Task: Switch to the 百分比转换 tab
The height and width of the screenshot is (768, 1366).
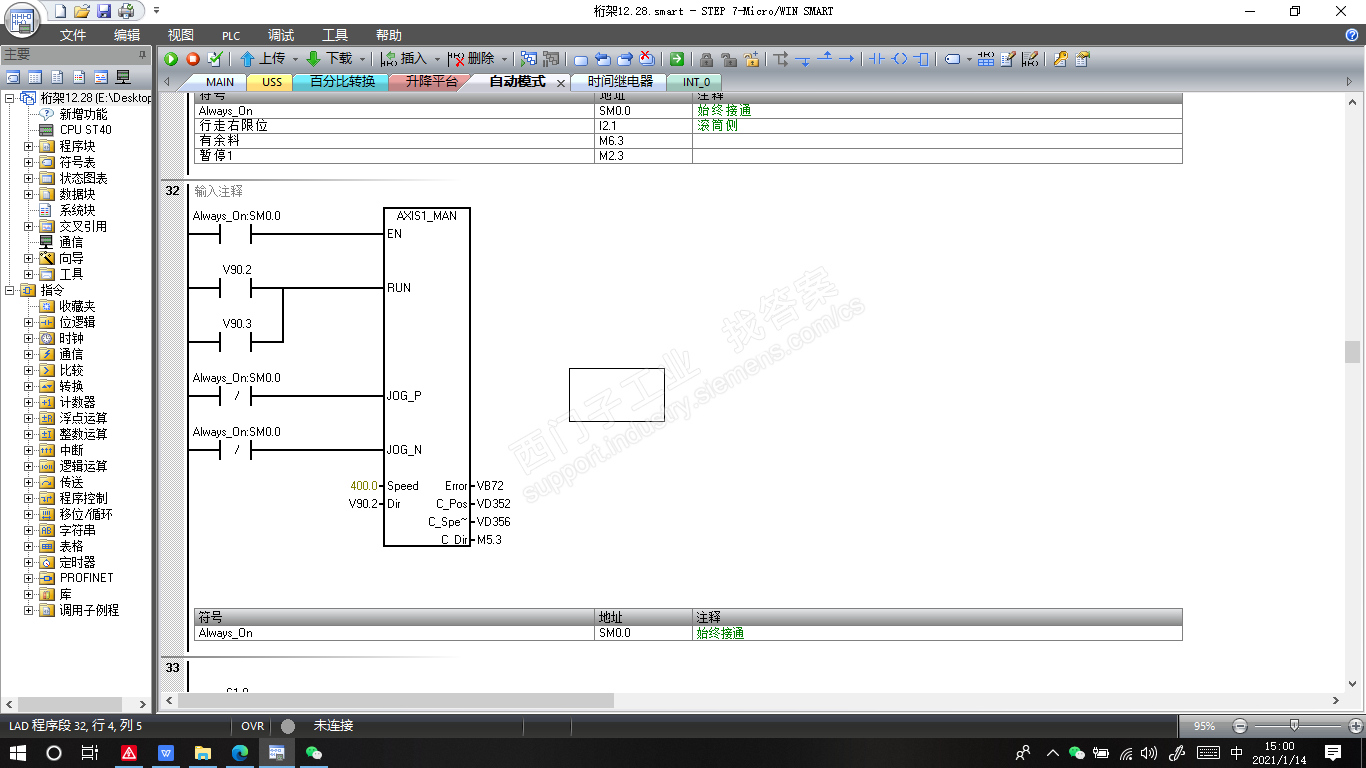Action: 342,82
